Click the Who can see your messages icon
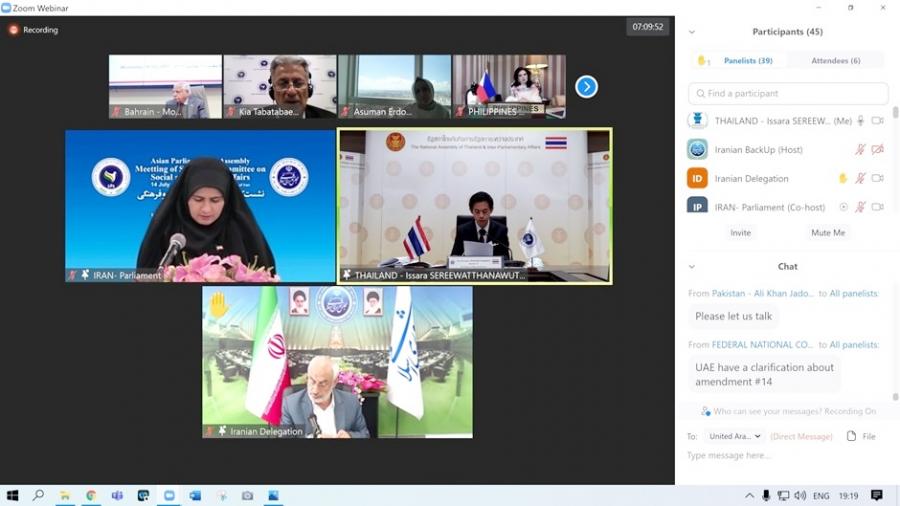Viewport: 900px width, 506px height. (x=706, y=411)
